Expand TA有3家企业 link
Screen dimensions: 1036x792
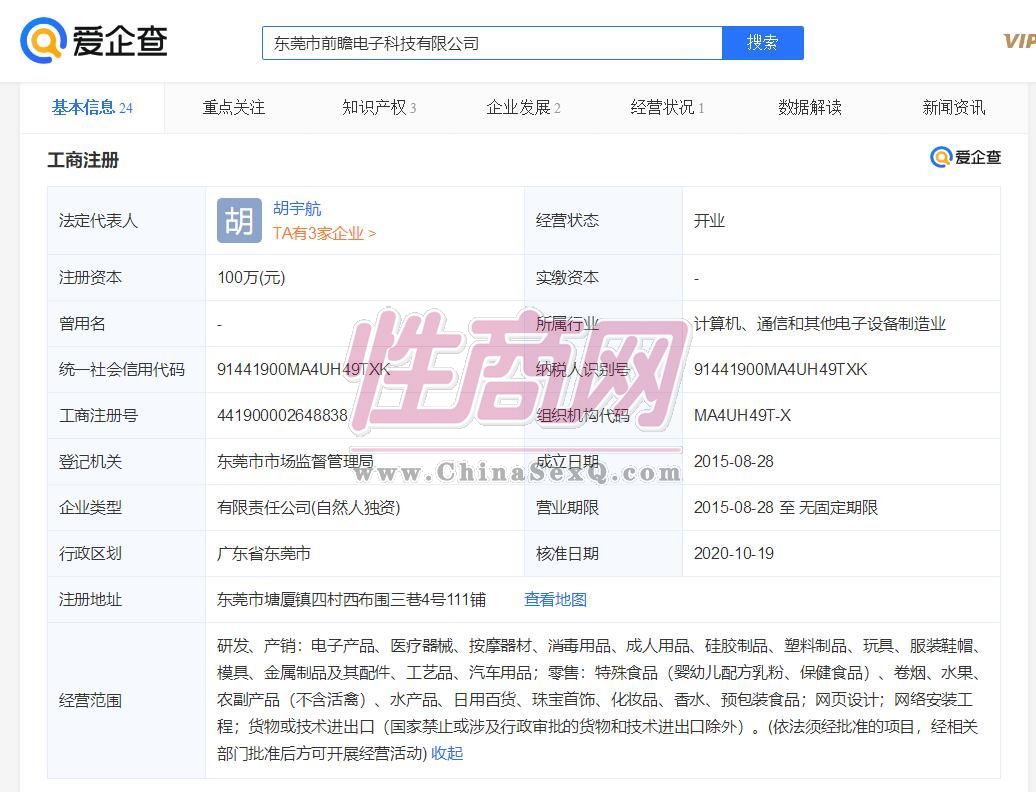click(x=324, y=233)
